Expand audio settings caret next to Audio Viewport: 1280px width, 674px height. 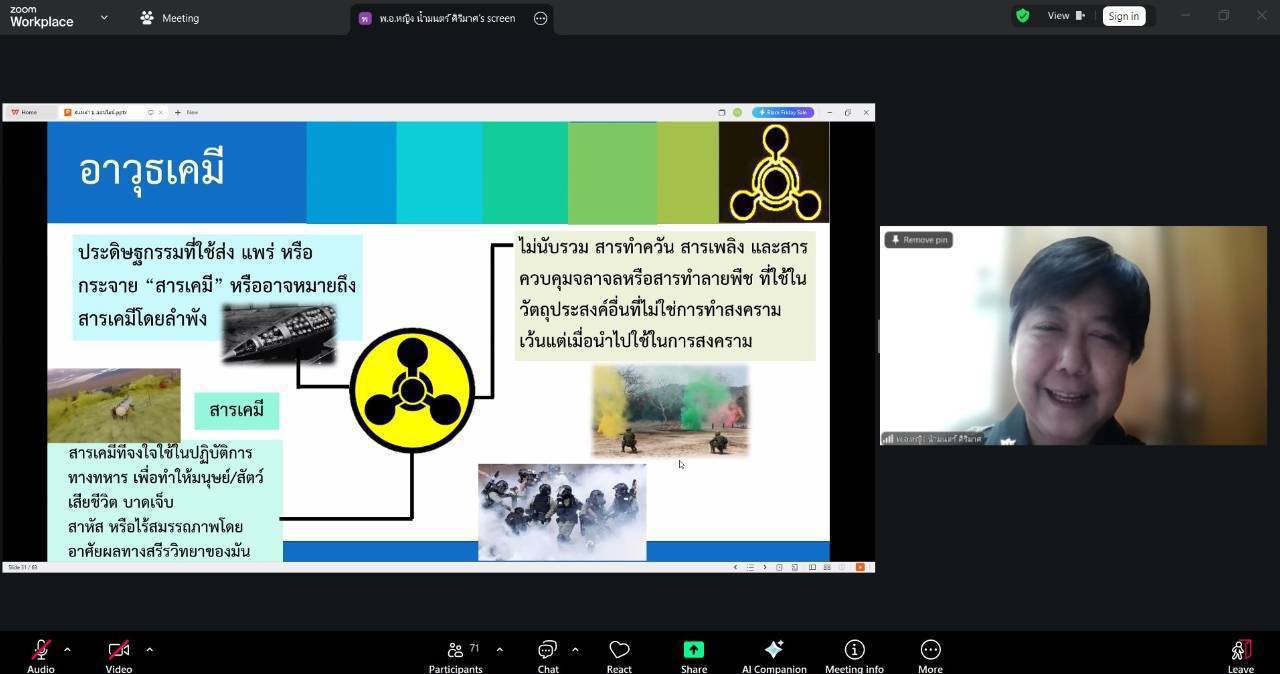coord(67,650)
